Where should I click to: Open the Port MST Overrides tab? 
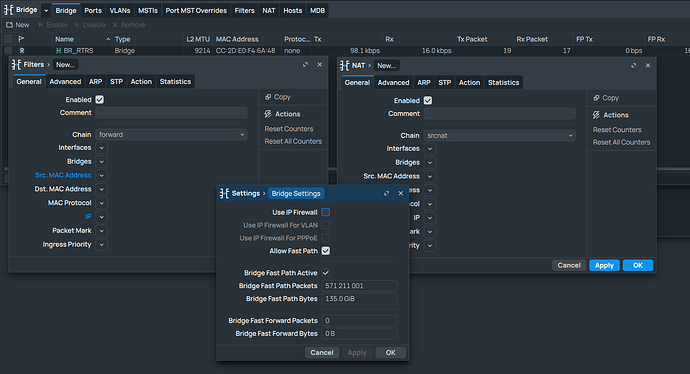click(196, 11)
